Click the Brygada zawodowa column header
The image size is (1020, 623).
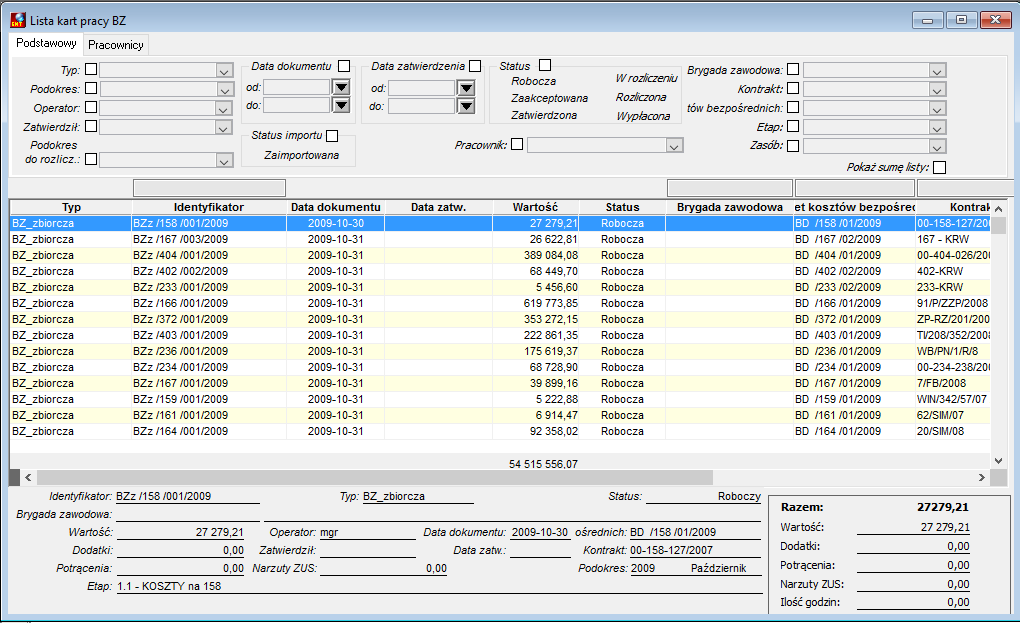(x=729, y=207)
